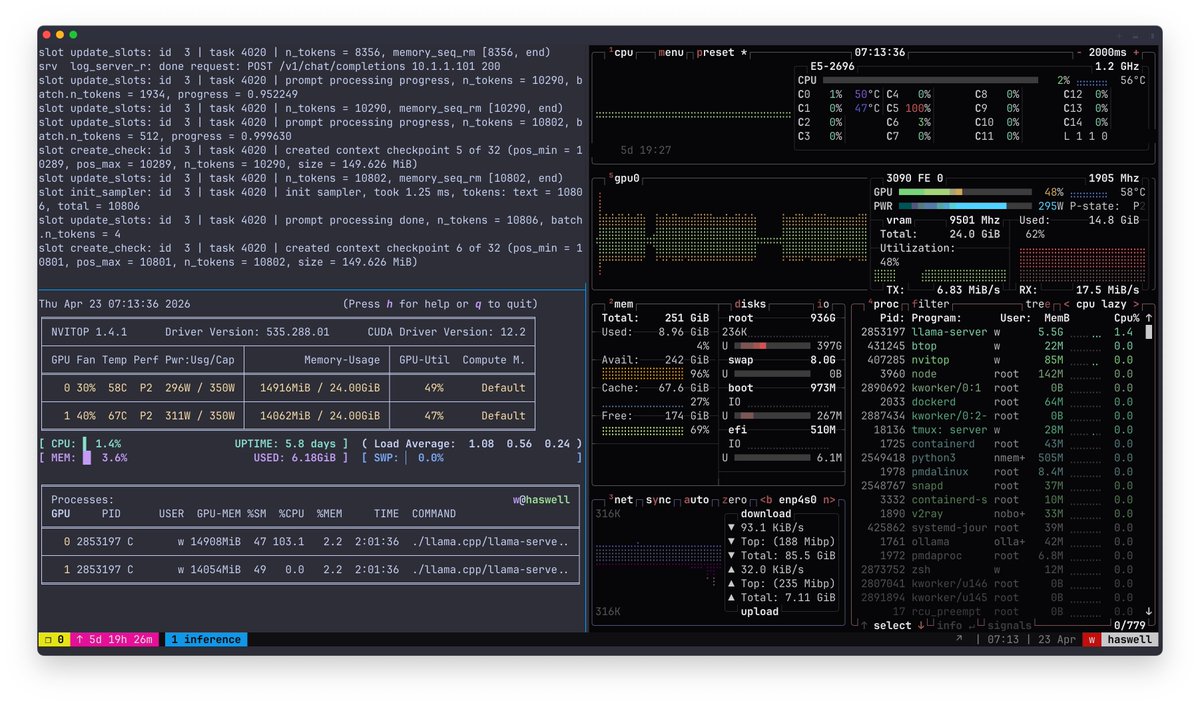Close the terminal window with red button
Viewport: 1200px width, 705px height.
pyautogui.click(x=46, y=35)
